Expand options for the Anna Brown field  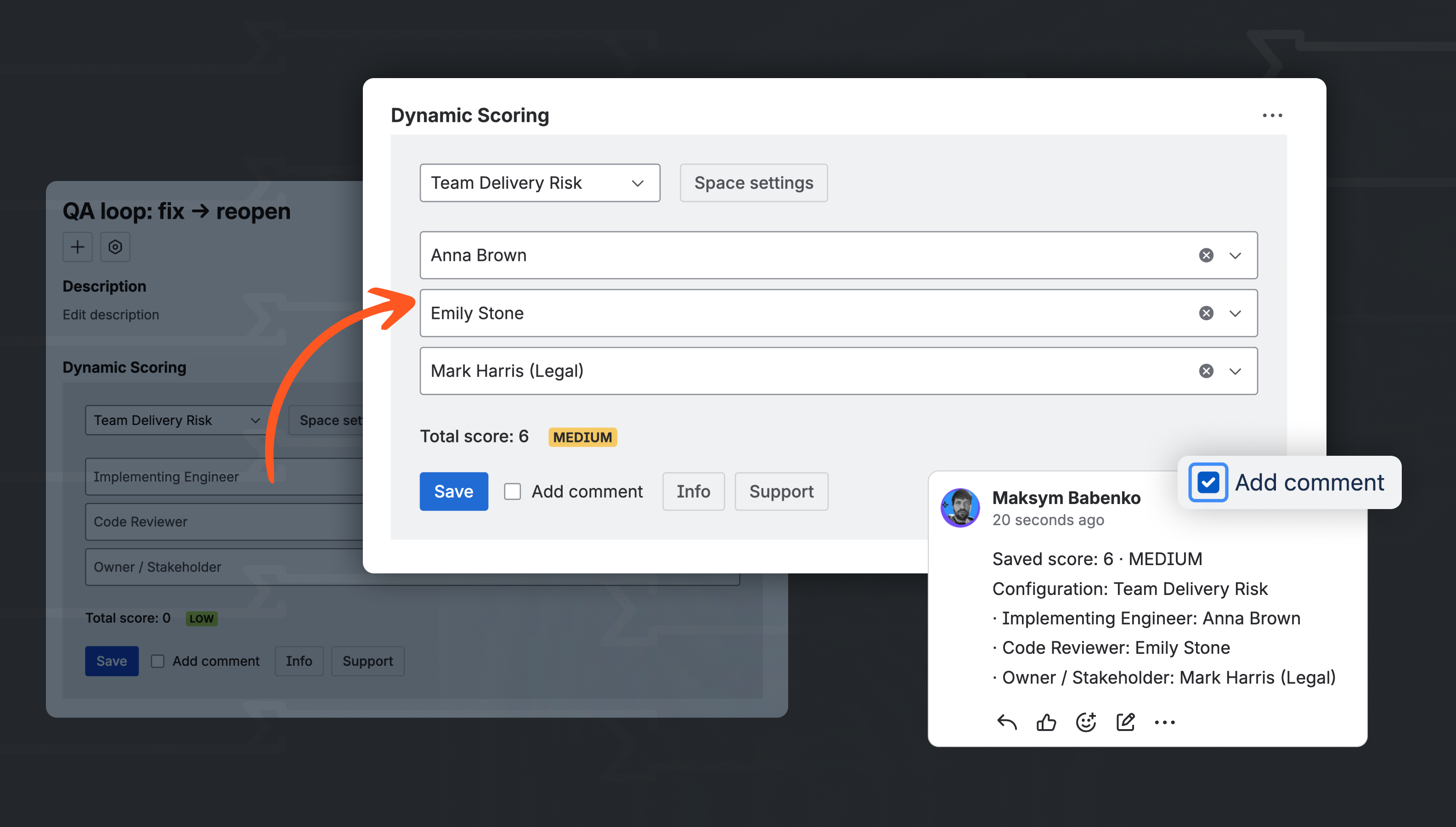[1236, 255]
